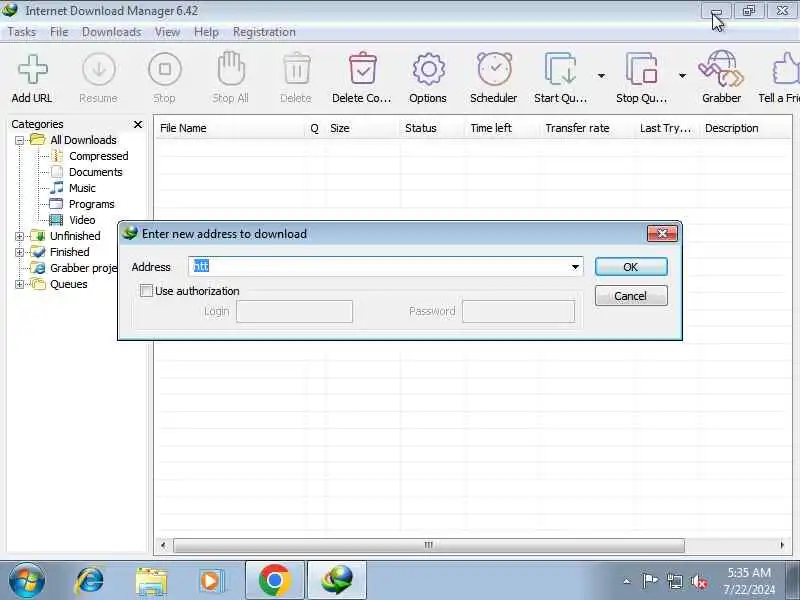Screen dimensions: 800x600
Task: Open the Address history dropdown
Action: (575, 267)
